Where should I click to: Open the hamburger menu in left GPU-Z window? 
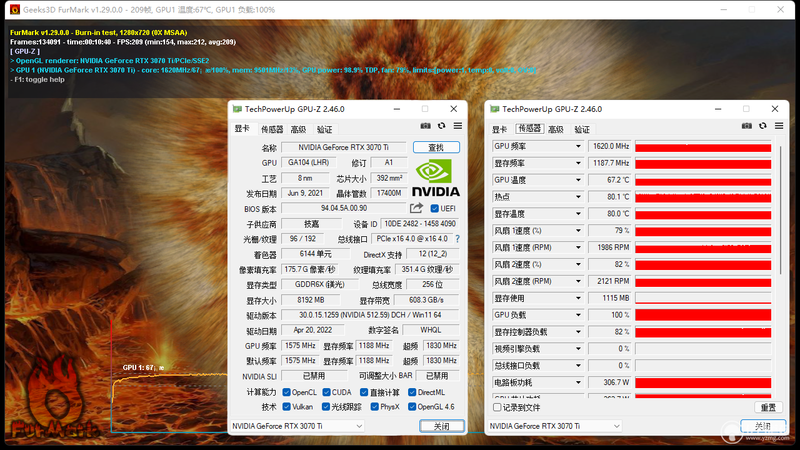(x=458, y=126)
